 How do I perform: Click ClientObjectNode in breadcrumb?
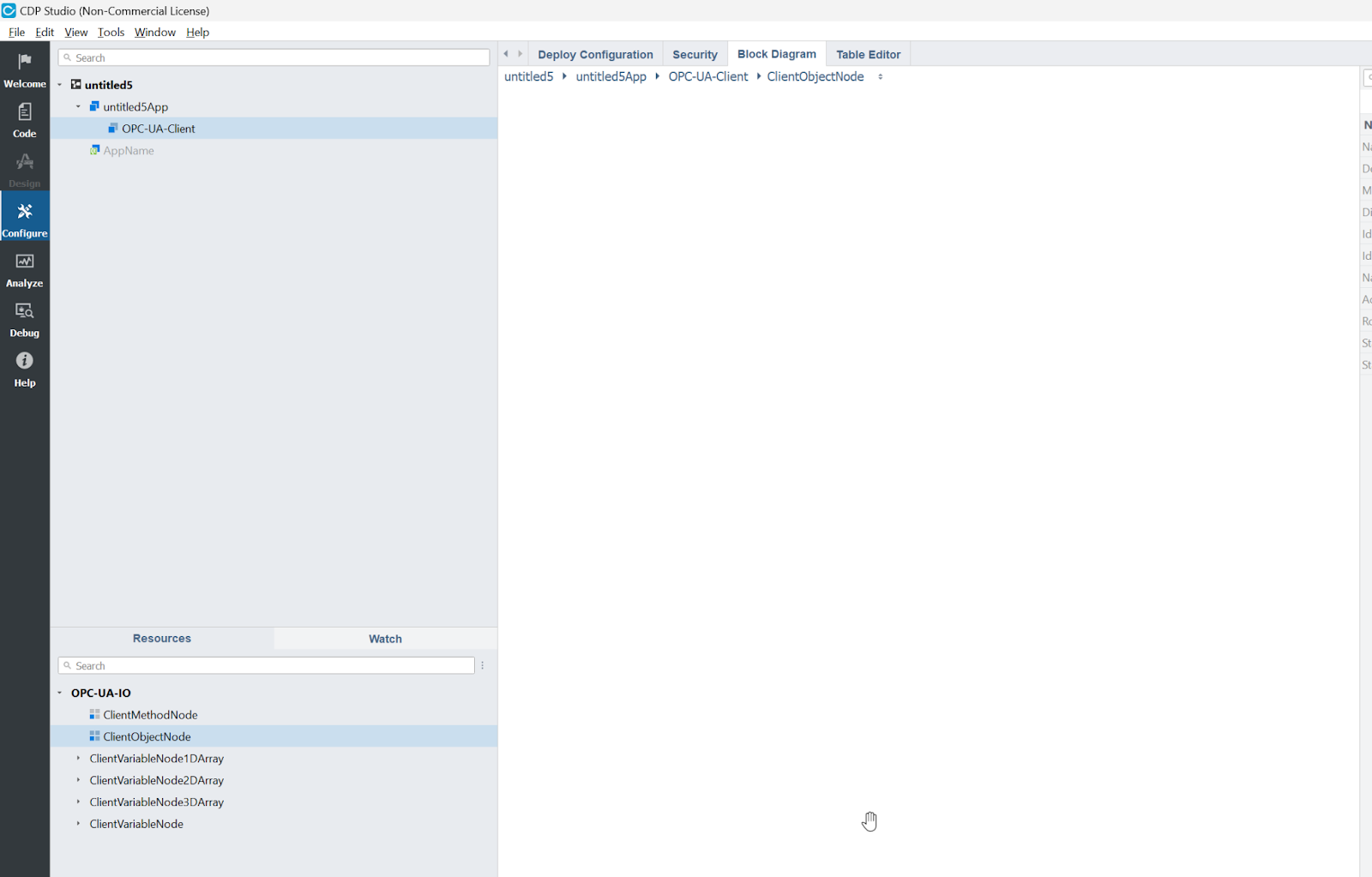coord(815,76)
